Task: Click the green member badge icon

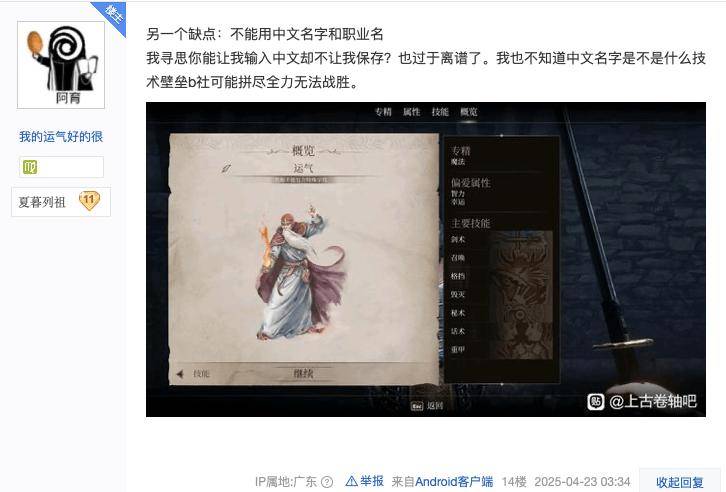Action: [x=30, y=167]
